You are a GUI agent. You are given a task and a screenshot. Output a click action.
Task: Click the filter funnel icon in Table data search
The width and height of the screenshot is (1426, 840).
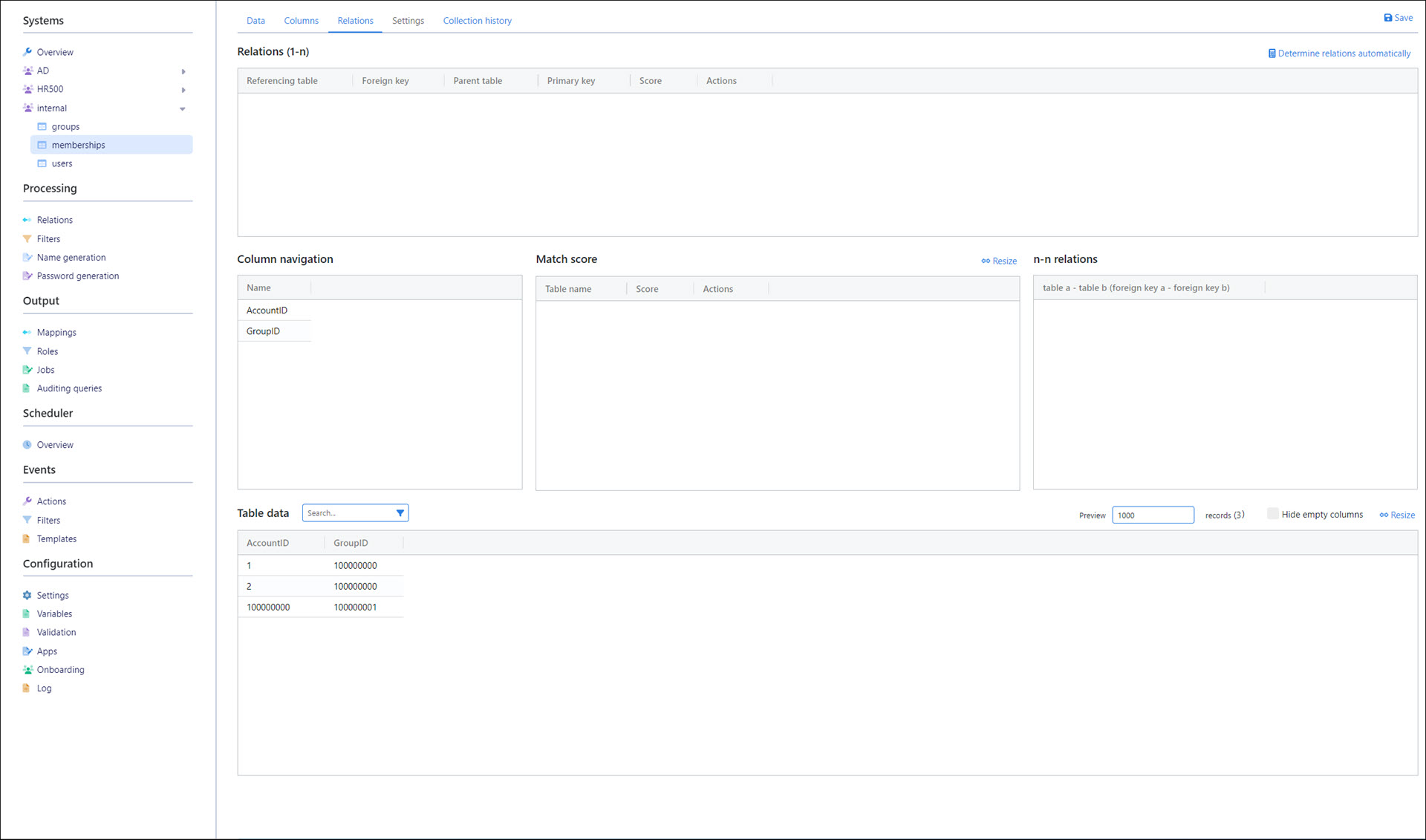point(400,513)
